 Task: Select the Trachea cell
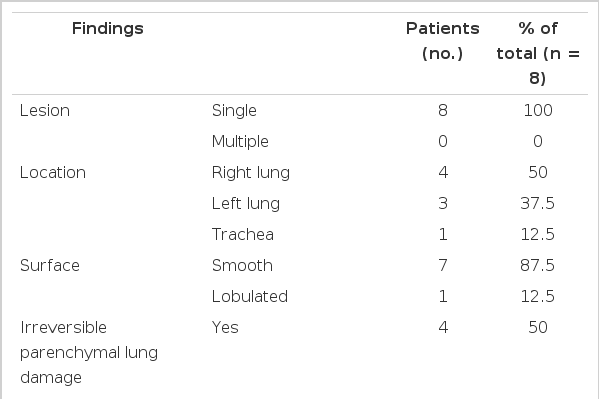tap(243, 235)
